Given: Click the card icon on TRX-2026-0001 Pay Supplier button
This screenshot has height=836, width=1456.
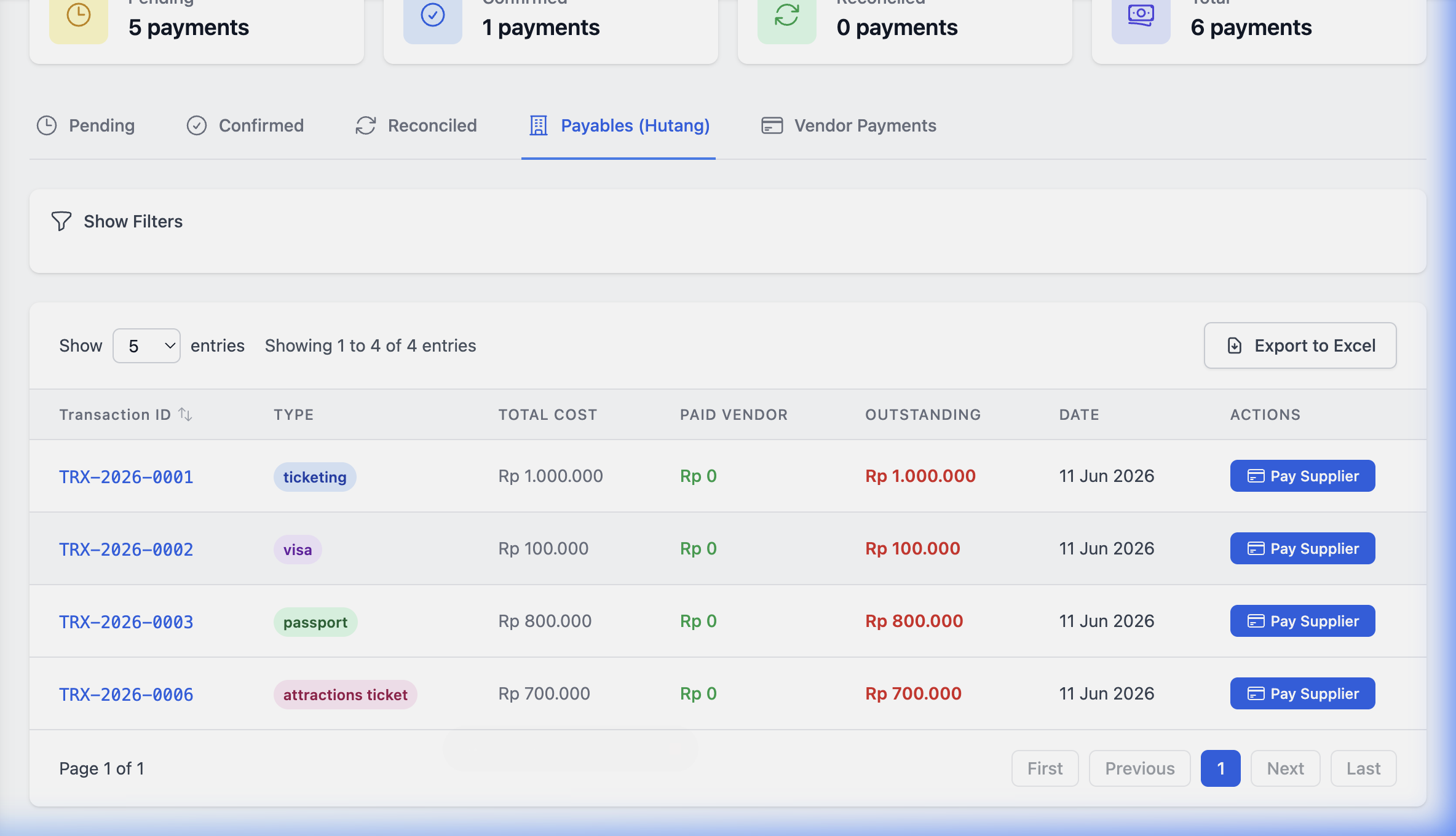Looking at the screenshot, I should pos(1256,476).
